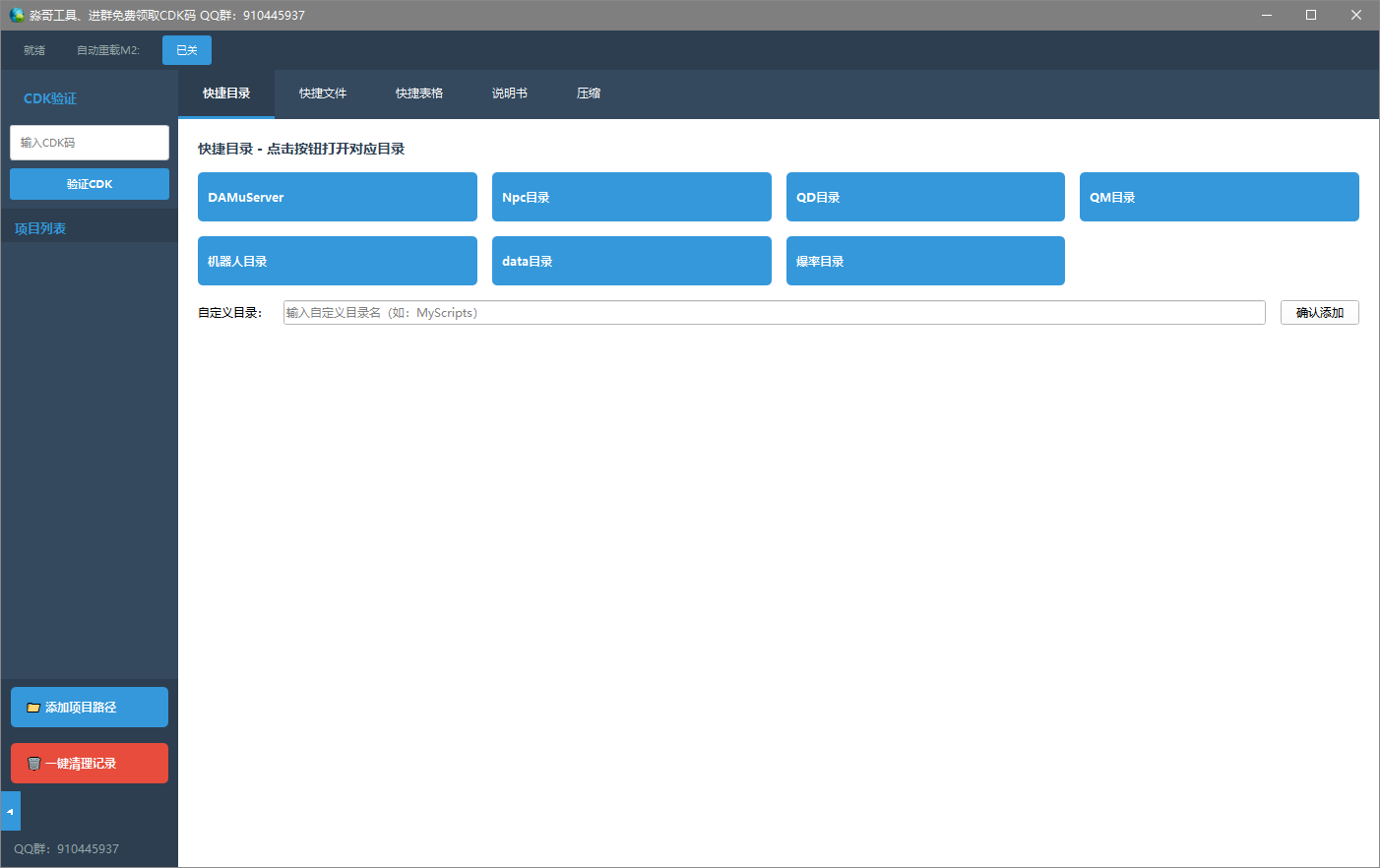Viewport: 1380px width, 868px height.
Task: Click the QD目录 button
Action: click(925, 197)
